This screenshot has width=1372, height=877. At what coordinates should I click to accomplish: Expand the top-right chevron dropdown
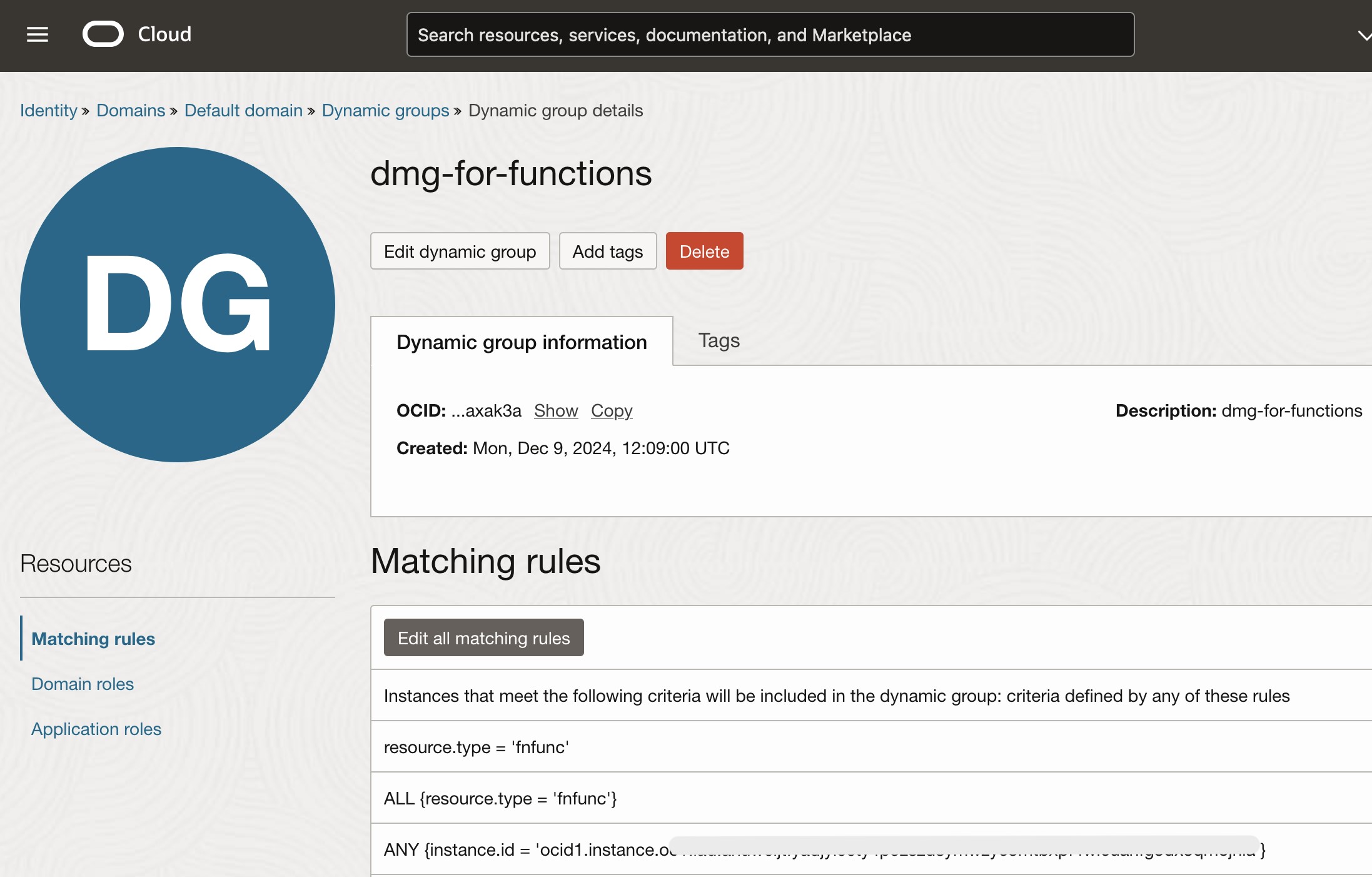click(x=1364, y=36)
